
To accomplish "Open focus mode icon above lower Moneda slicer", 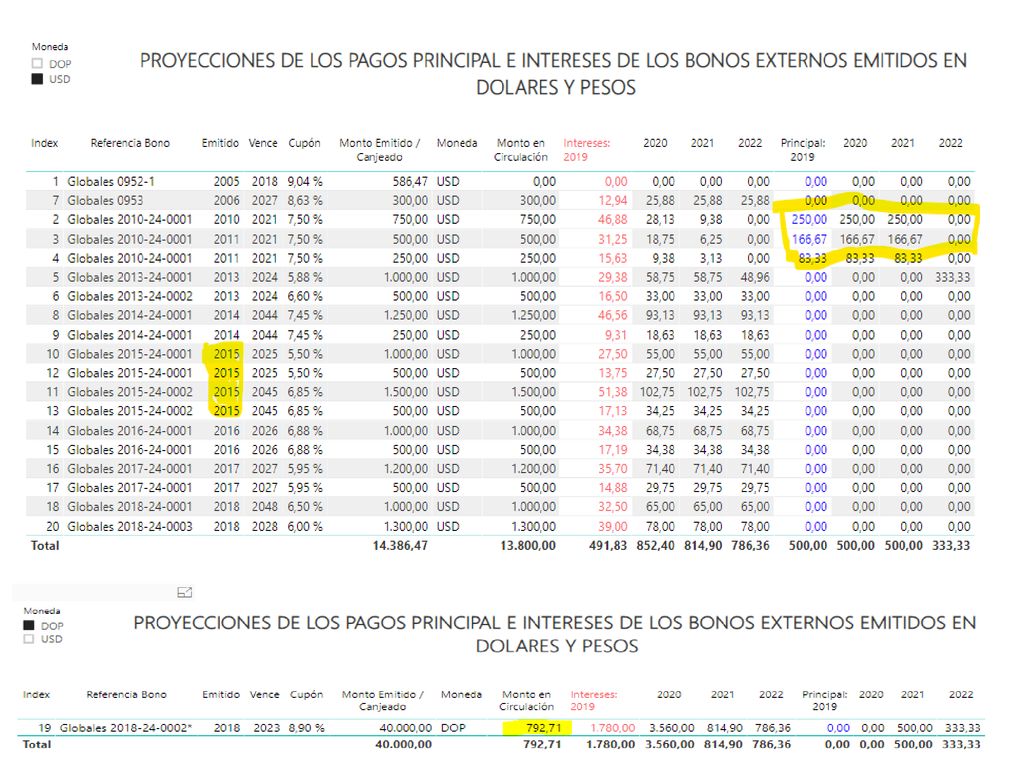I will click(185, 592).
